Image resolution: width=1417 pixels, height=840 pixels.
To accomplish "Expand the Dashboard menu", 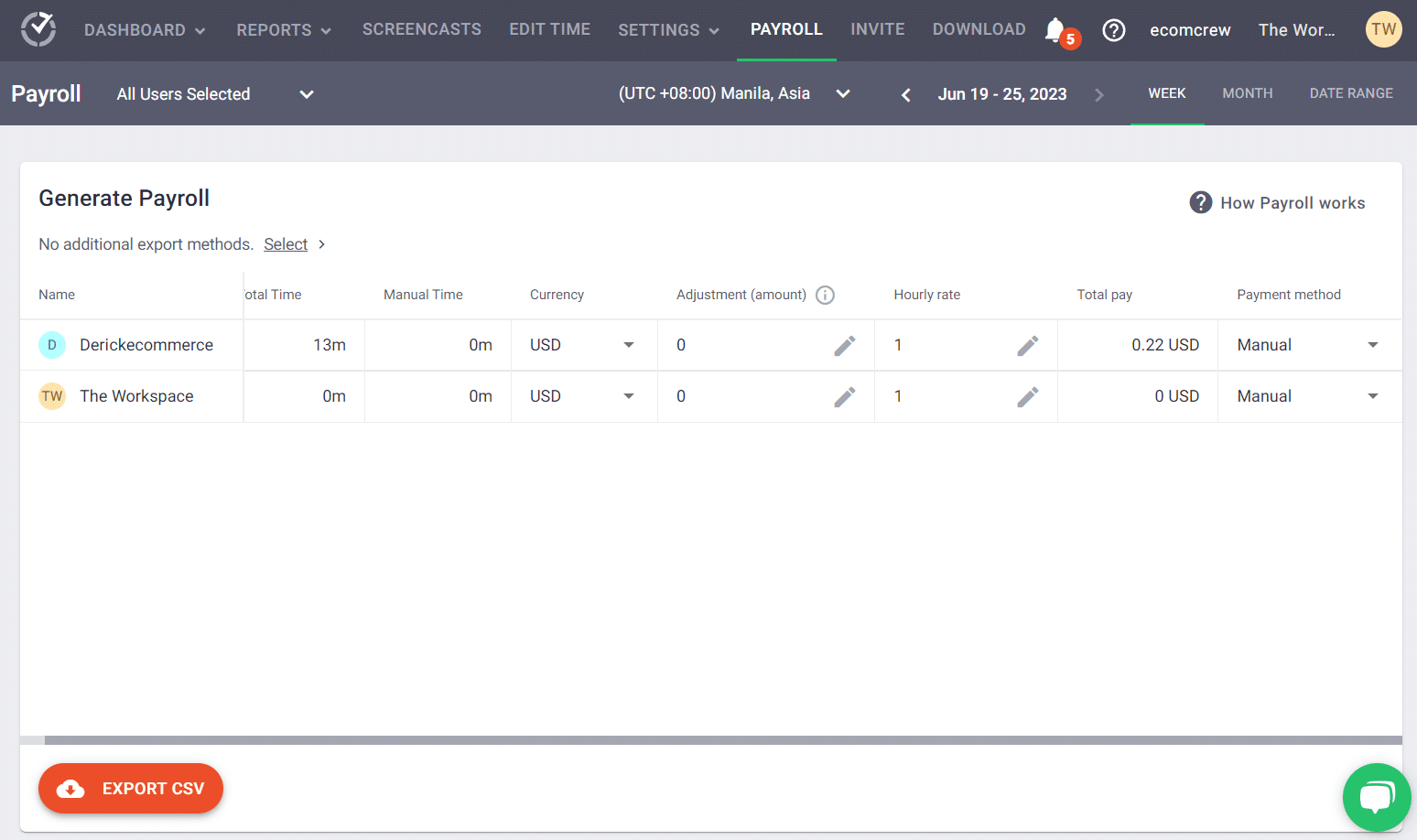I will 145,30.
